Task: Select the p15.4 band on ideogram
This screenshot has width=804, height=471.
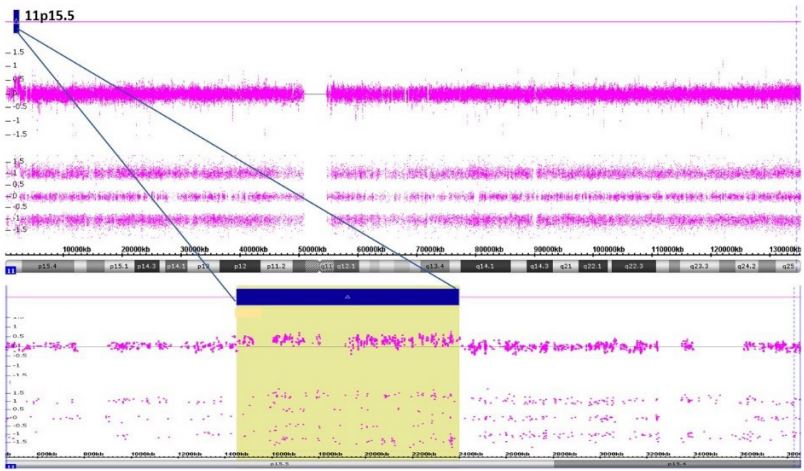Action: (x=47, y=267)
